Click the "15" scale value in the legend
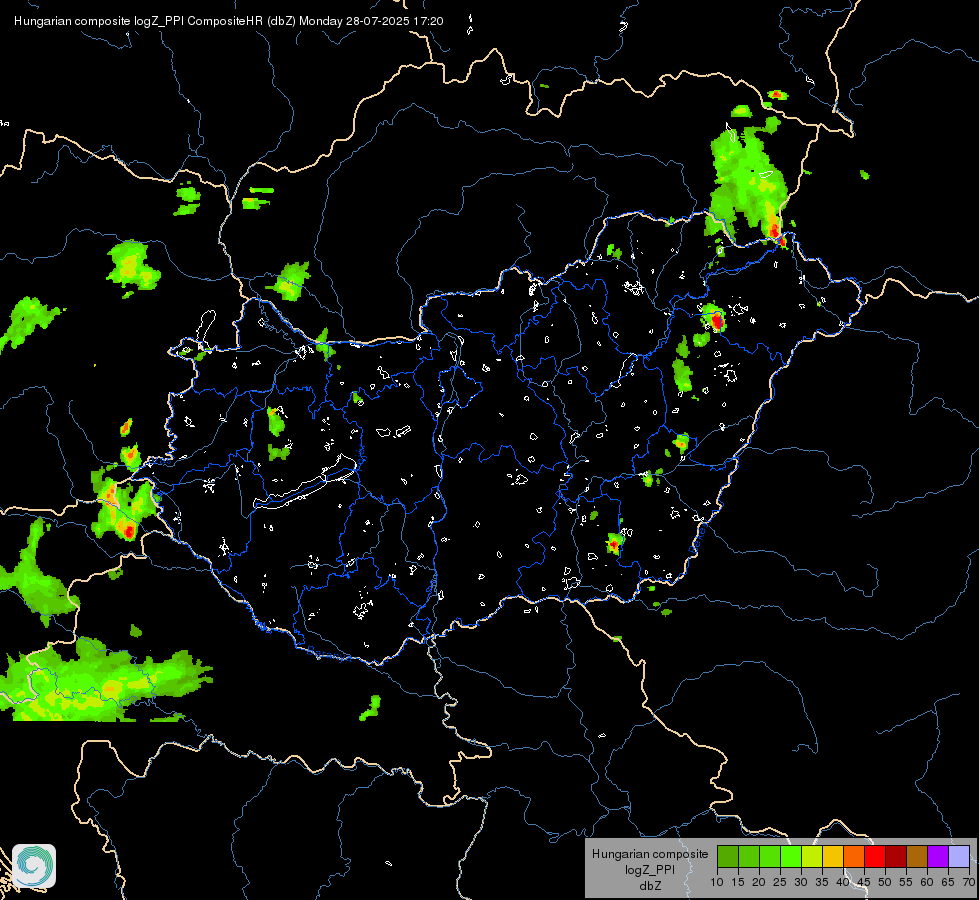 coord(739,883)
